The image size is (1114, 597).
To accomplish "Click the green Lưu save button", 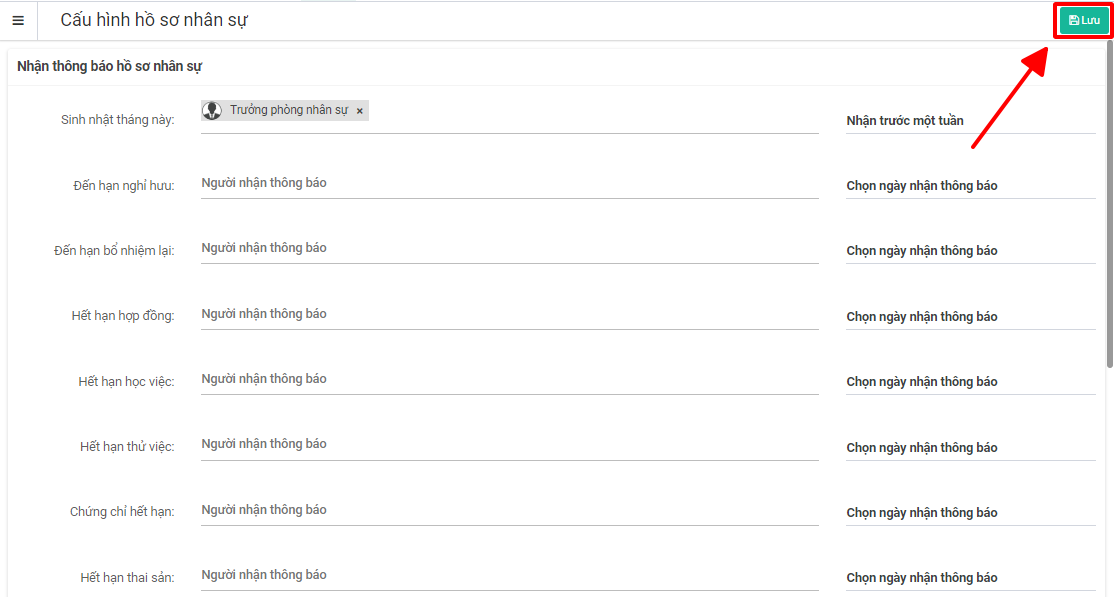I will (1084, 20).
